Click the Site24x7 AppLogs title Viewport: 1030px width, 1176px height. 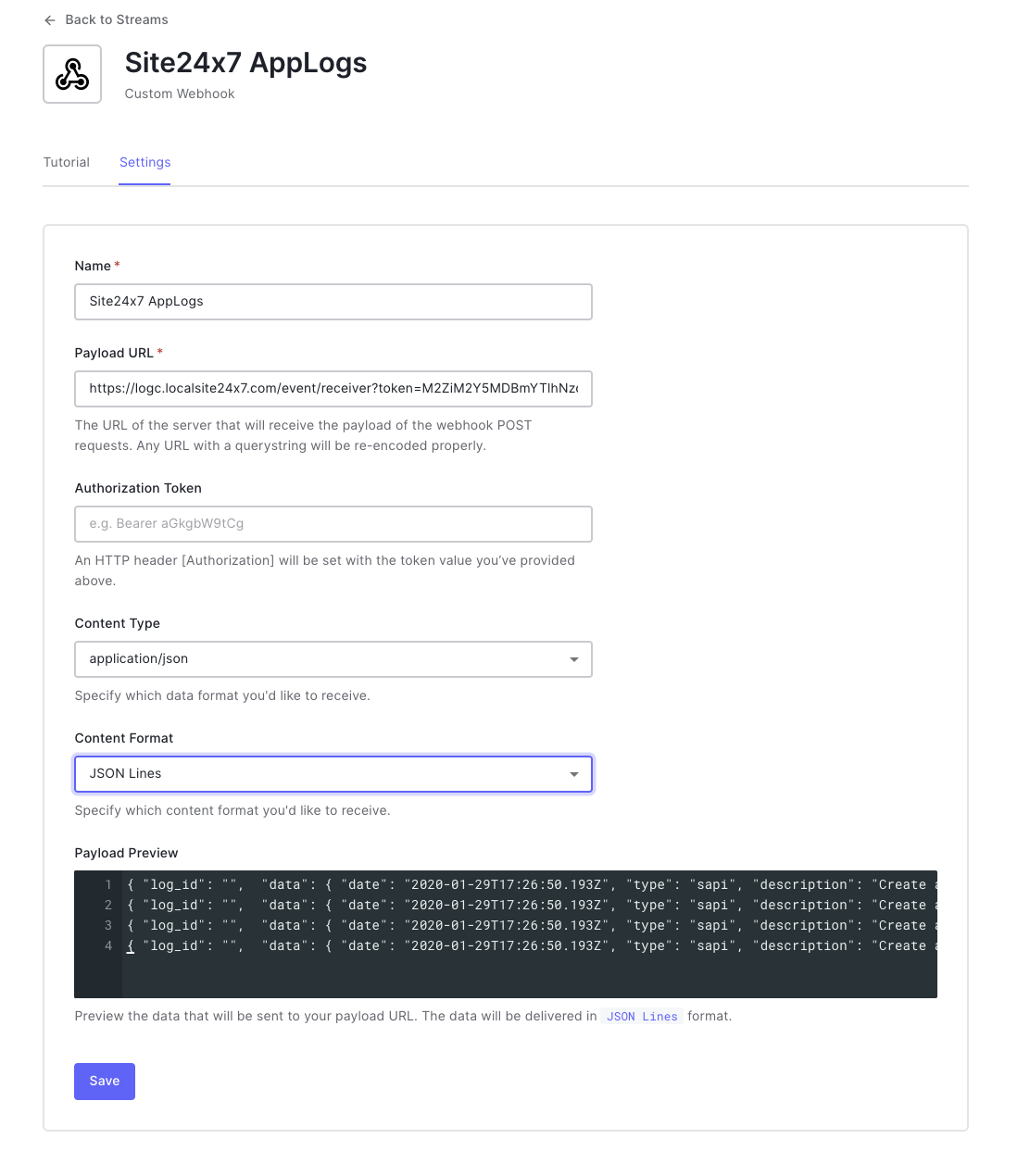coord(245,63)
